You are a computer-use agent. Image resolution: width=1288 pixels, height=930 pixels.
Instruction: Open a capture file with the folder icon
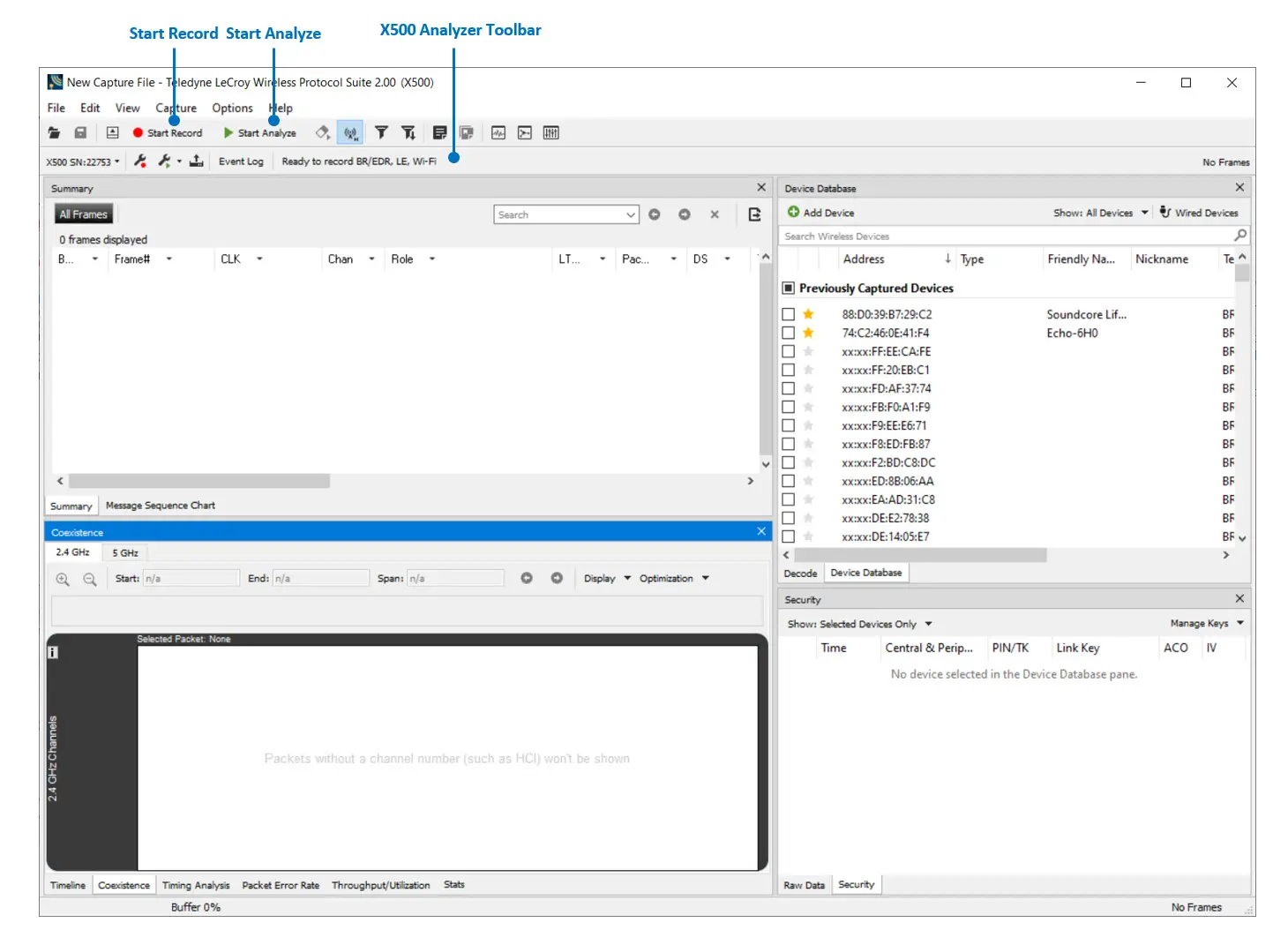pos(55,133)
